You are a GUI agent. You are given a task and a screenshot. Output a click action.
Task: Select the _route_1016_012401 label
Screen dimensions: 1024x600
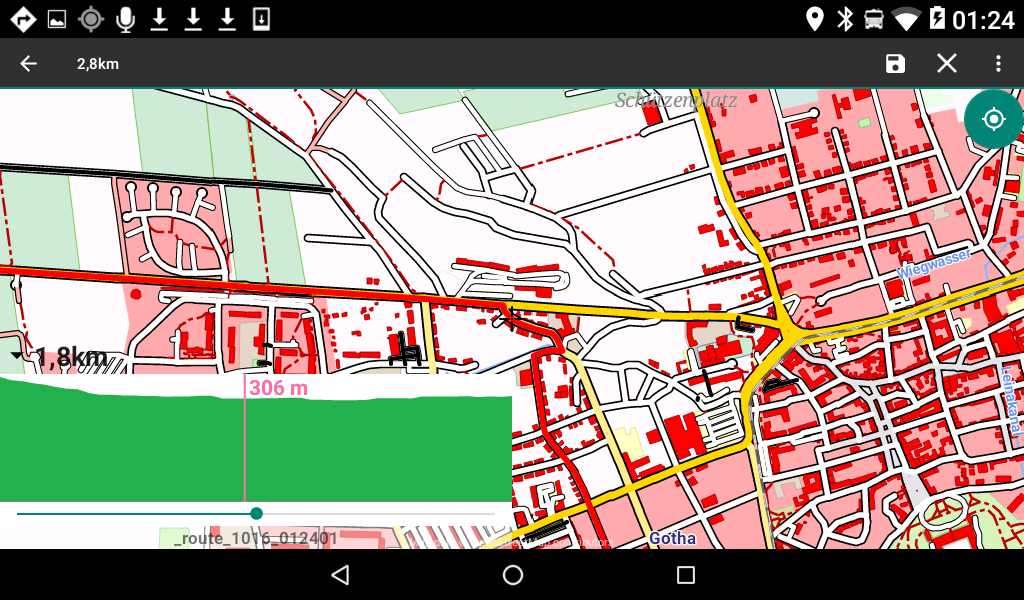(x=255, y=538)
